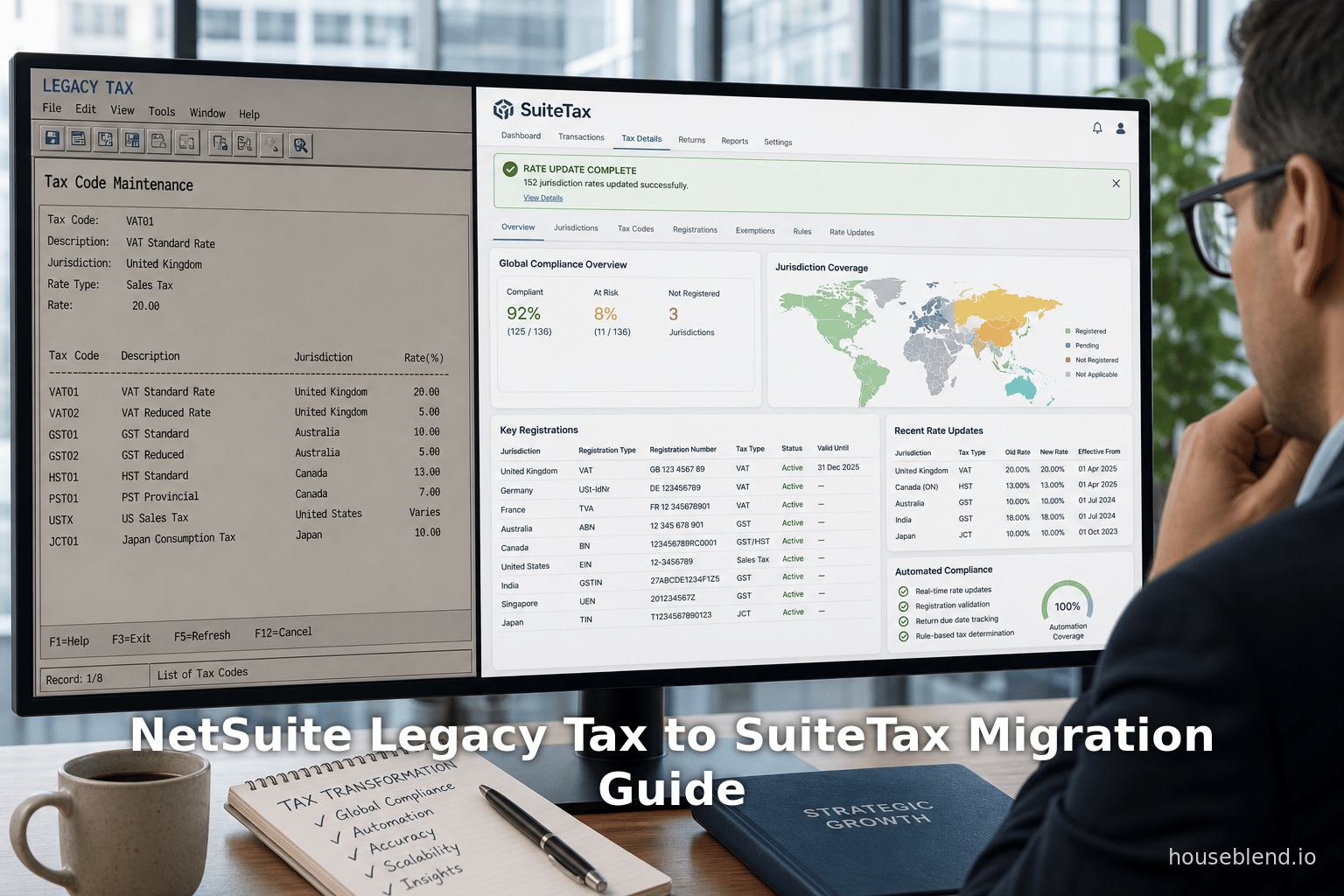Click the Not Applicable grey legend swatch

[x=1067, y=374]
